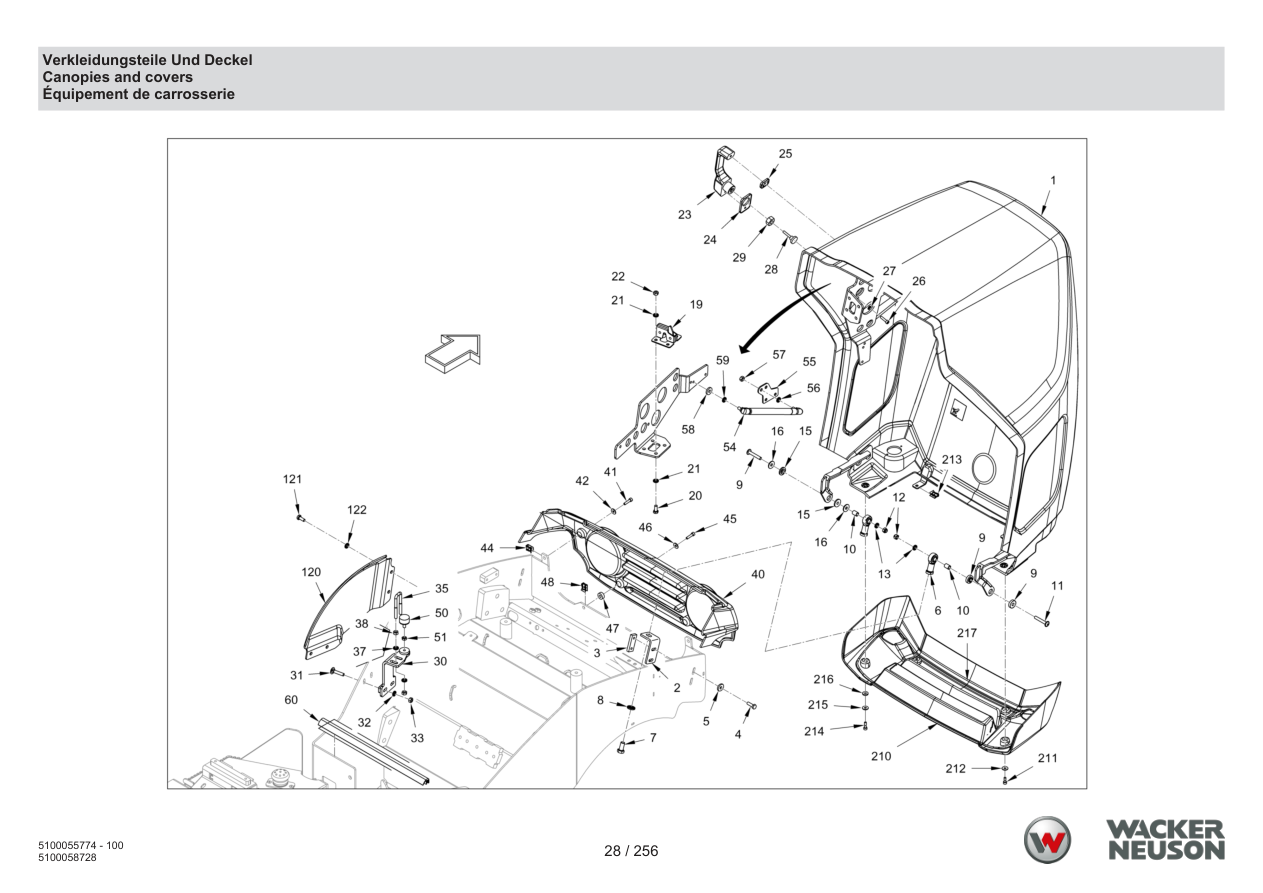
Task: Click callout number 121
Action: click(x=292, y=480)
